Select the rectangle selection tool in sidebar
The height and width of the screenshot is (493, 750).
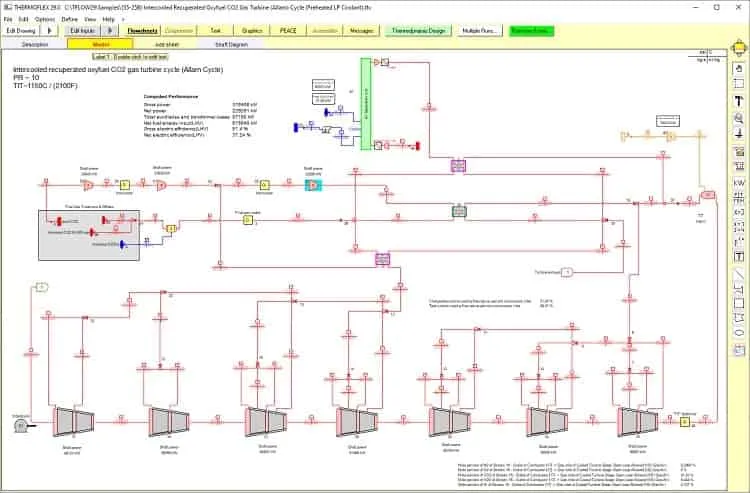tap(739, 84)
